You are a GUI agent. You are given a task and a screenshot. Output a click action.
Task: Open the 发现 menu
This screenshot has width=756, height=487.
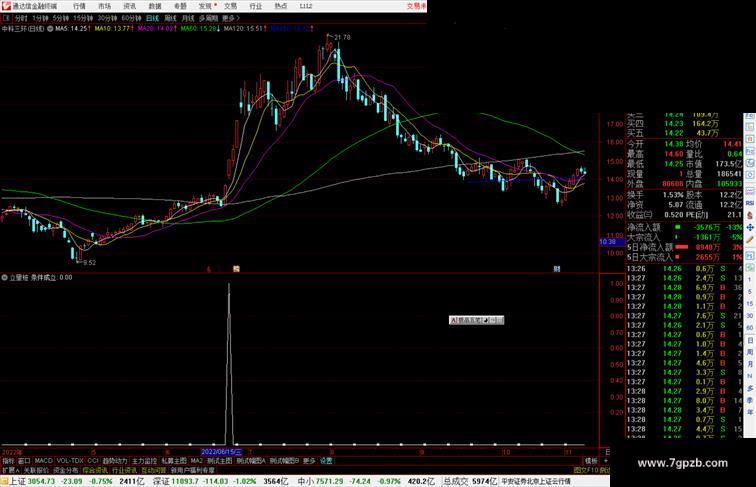coord(205,6)
